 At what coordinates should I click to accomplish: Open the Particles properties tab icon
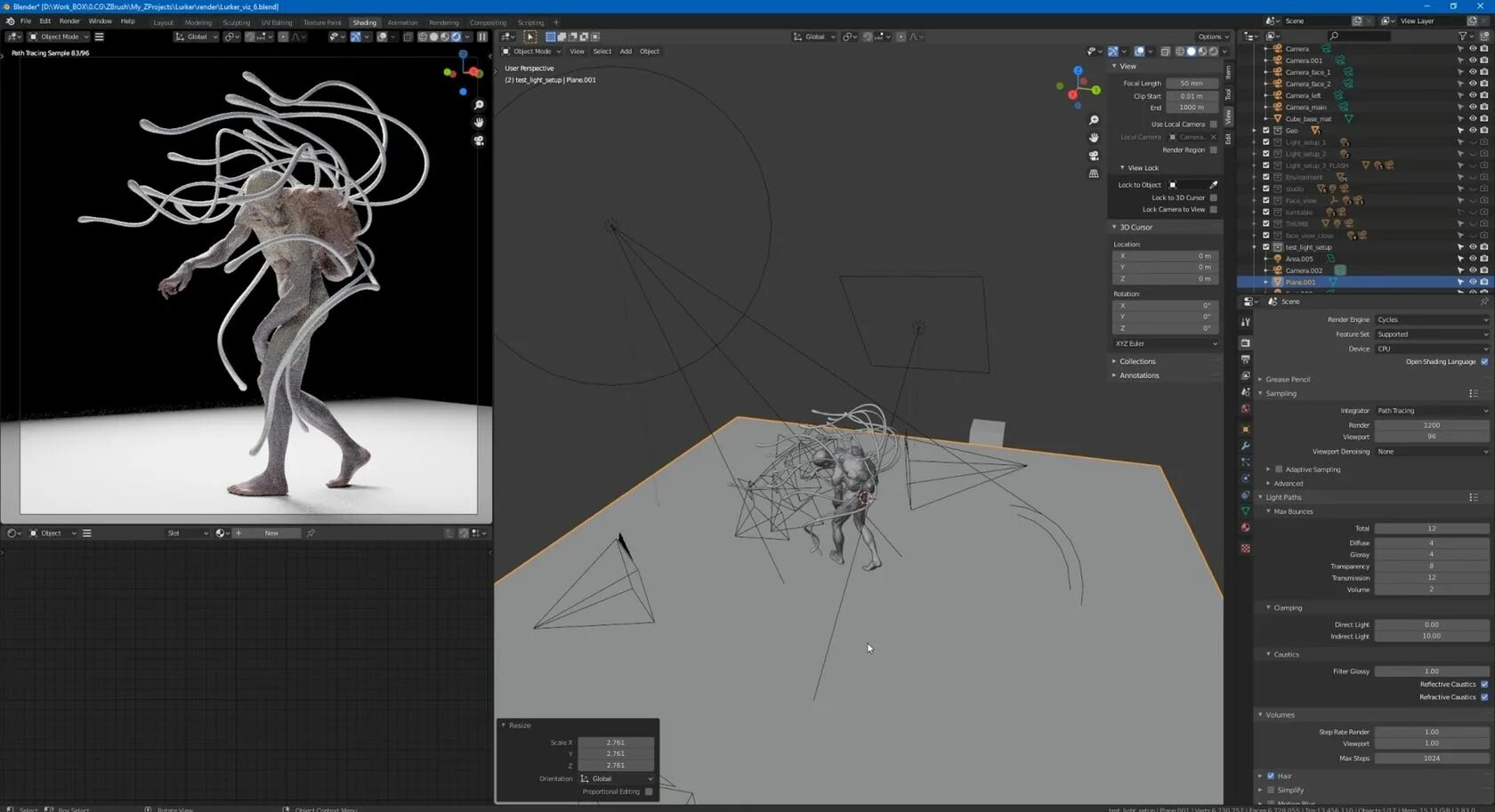[1245, 462]
